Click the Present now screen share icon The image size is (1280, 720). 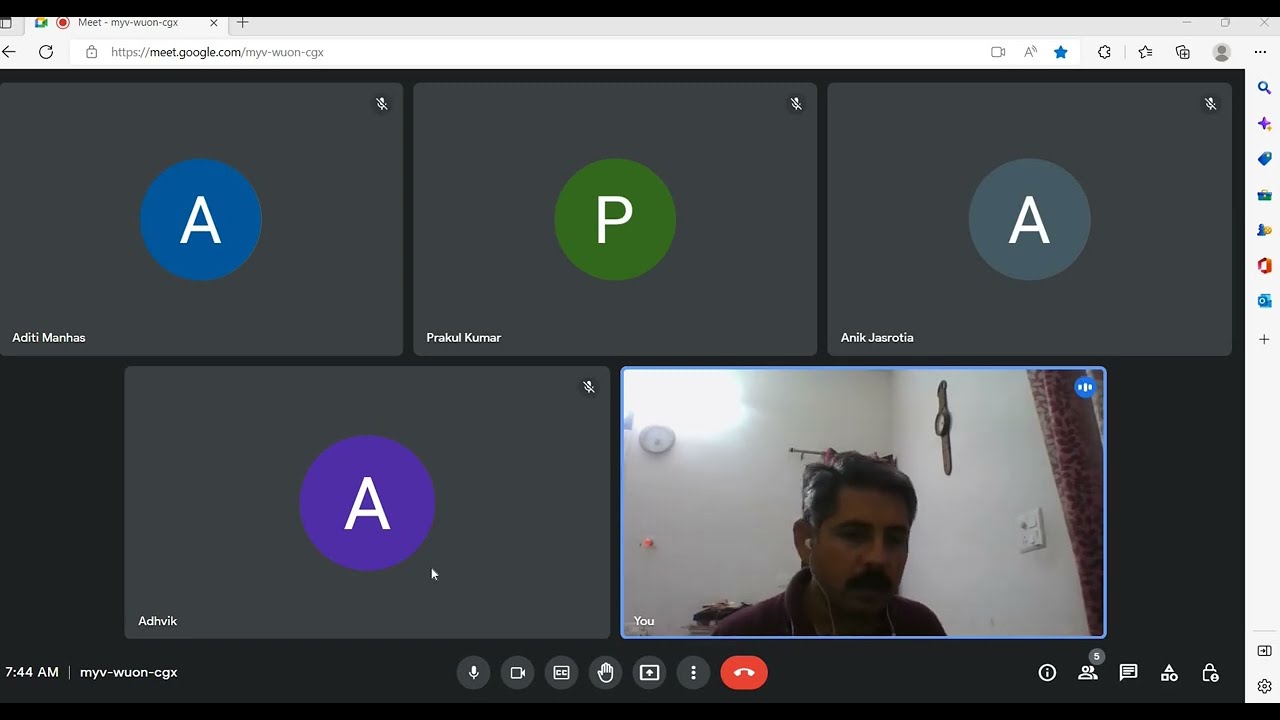click(x=650, y=673)
